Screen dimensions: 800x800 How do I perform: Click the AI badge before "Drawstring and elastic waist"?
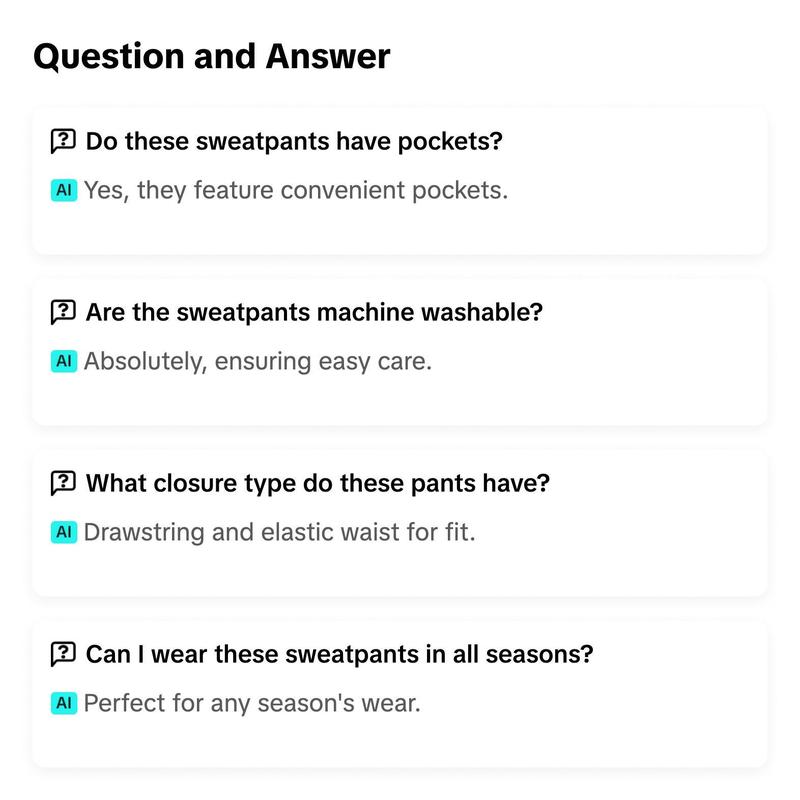(x=64, y=532)
